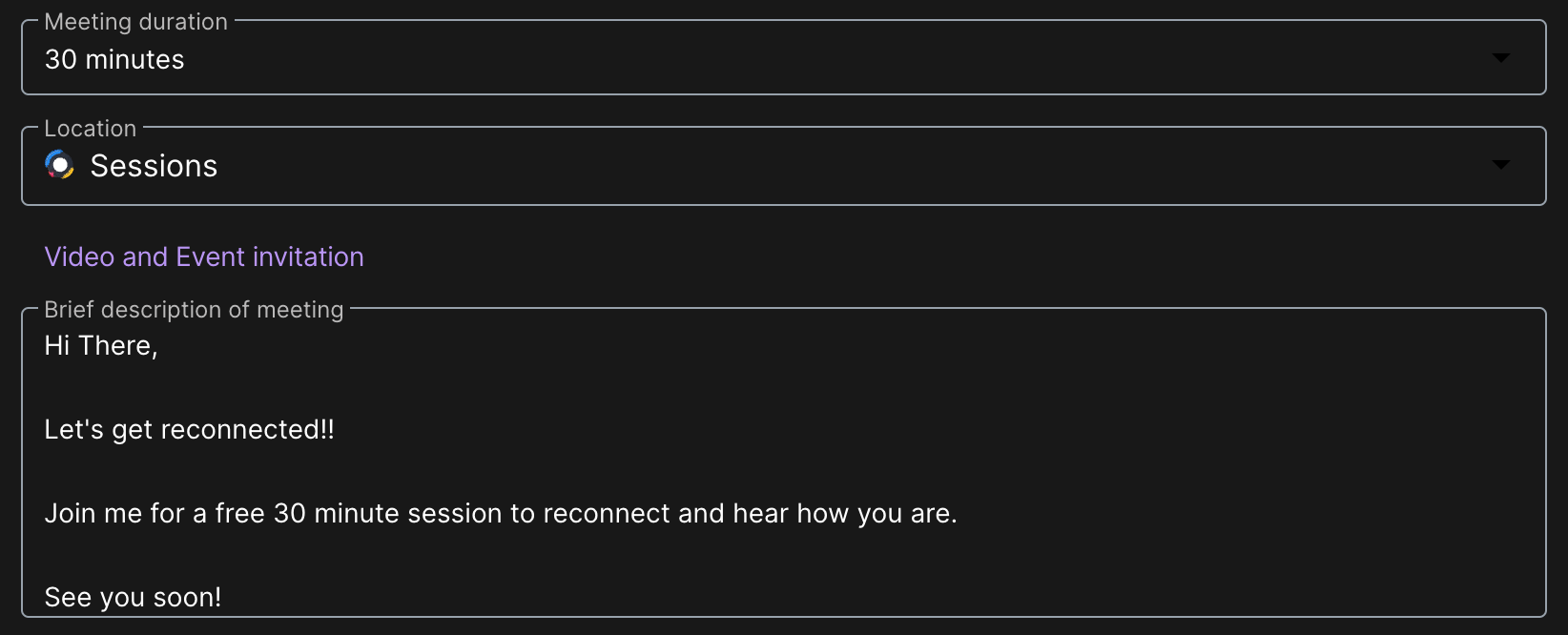Place cursor on "See you soon!" line
The image size is (1568, 635).
(133, 597)
